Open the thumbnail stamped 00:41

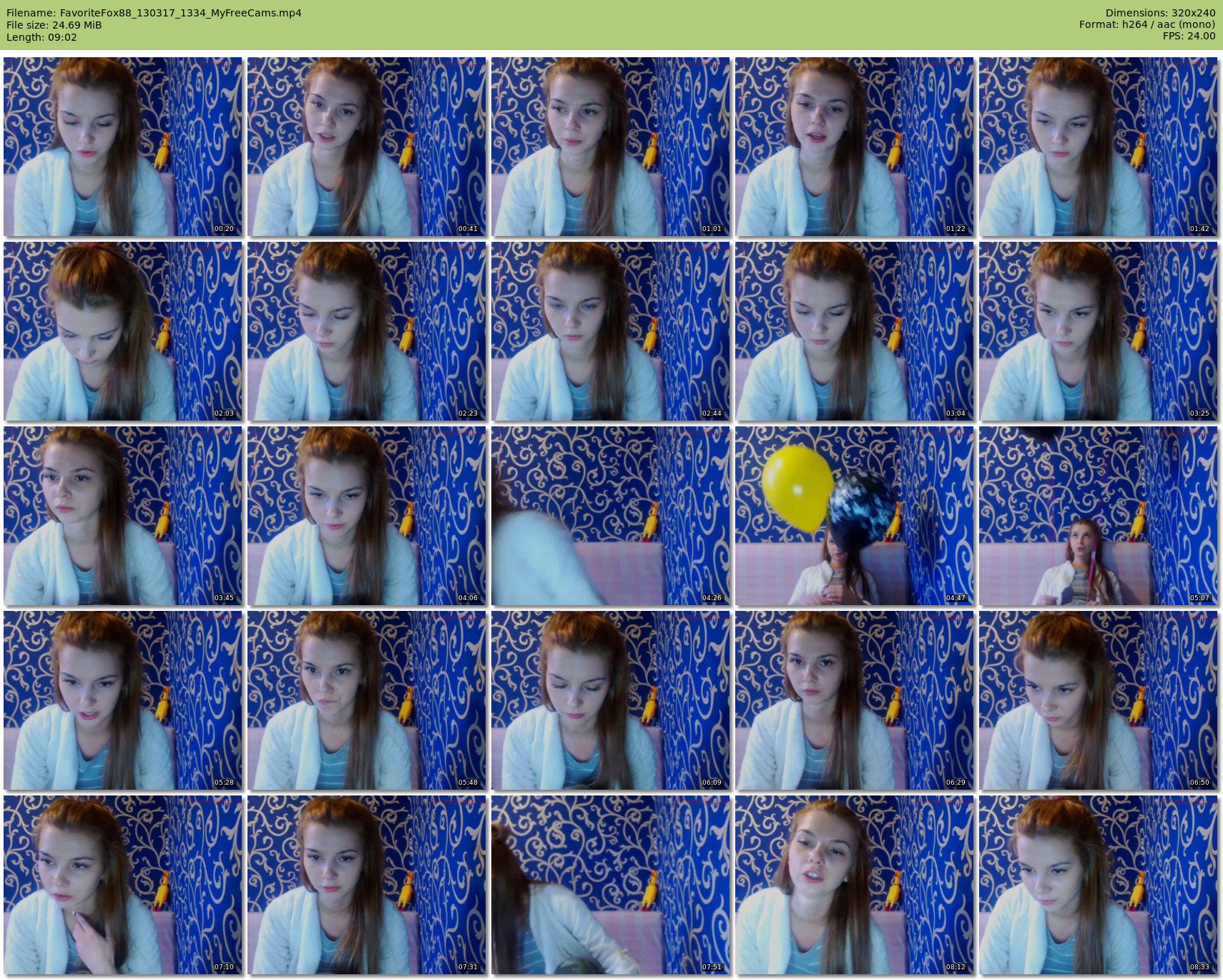[x=366, y=147]
